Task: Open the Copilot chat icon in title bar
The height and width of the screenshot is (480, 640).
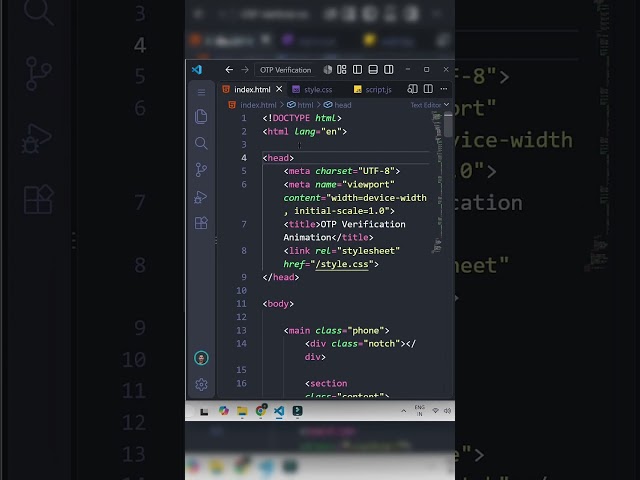Action: tap(328, 70)
